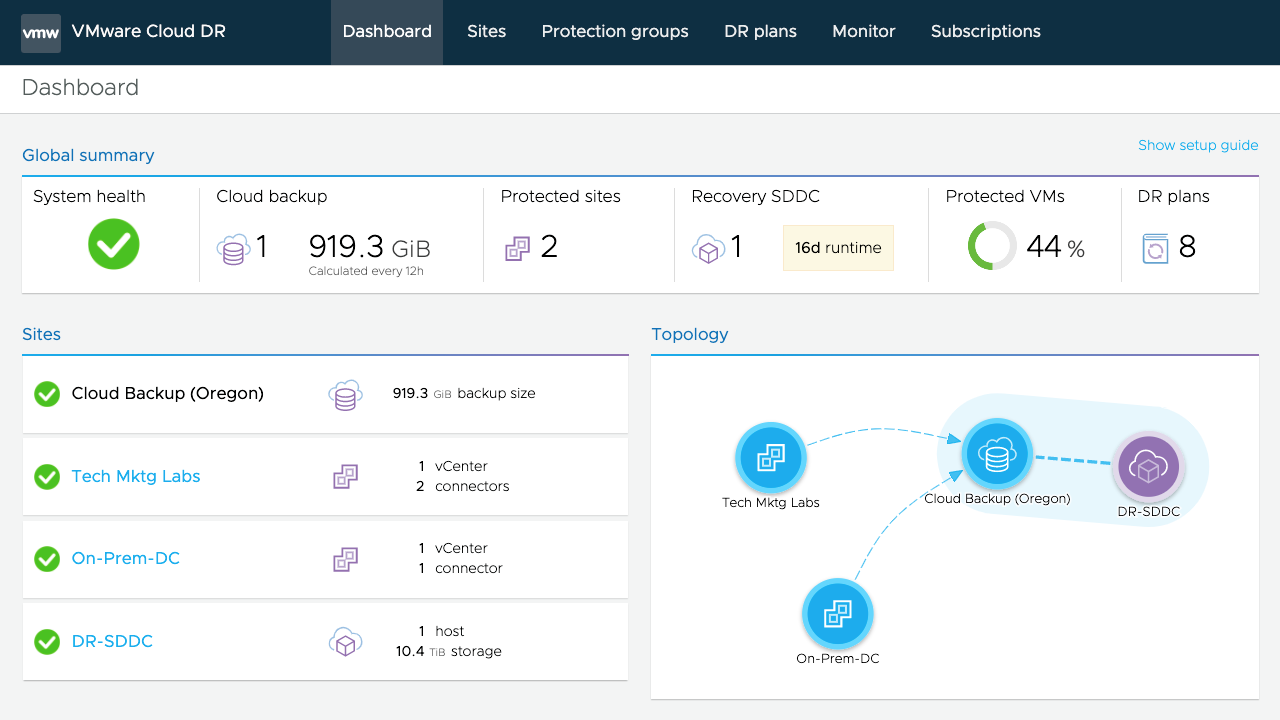Click the Show setup guide link

click(1198, 145)
